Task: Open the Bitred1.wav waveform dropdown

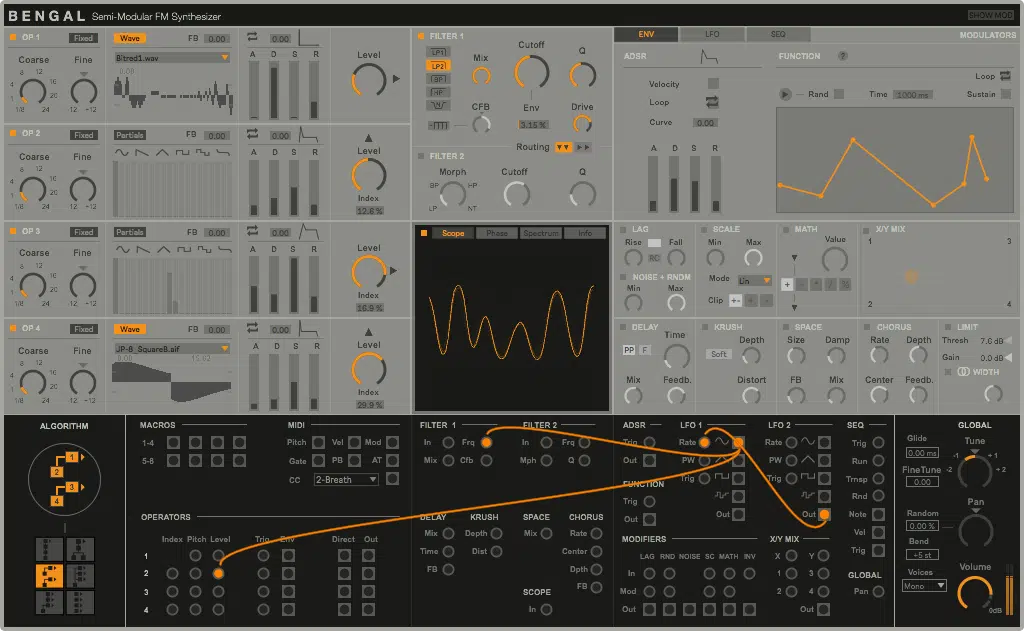Action: coord(172,57)
